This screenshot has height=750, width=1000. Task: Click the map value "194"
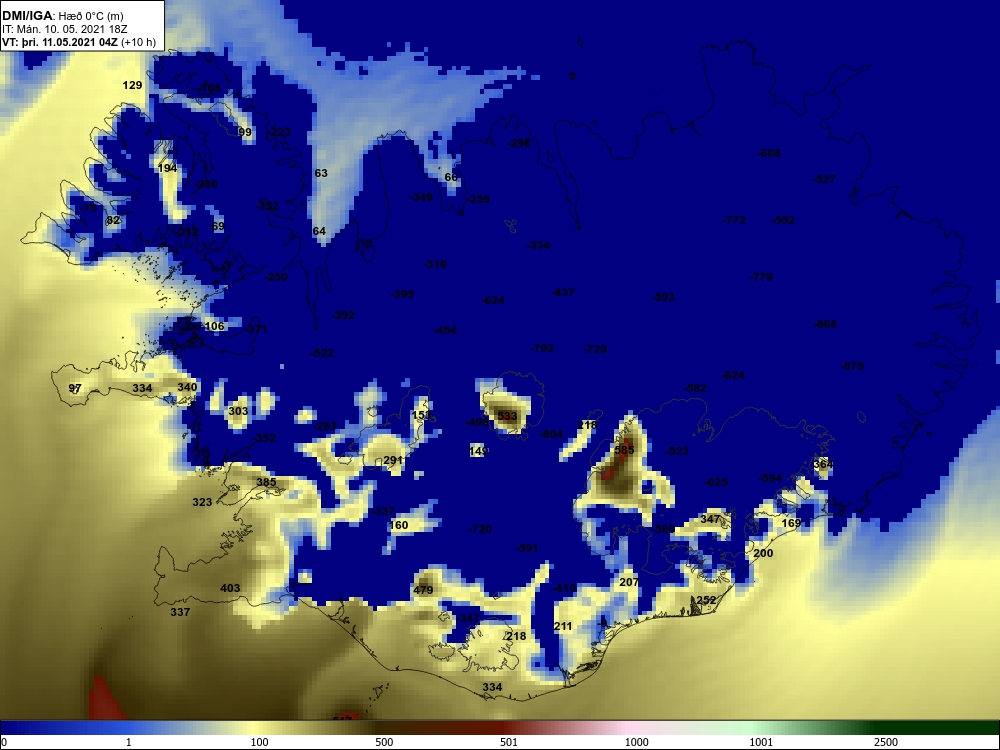168,168
